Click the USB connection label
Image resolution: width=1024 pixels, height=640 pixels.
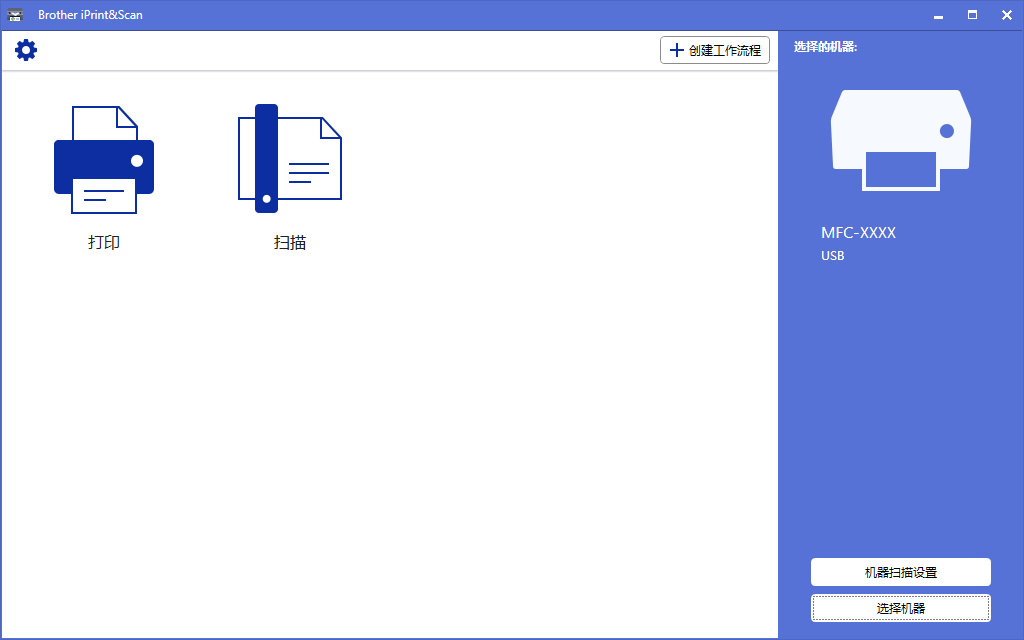[x=832, y=256]
